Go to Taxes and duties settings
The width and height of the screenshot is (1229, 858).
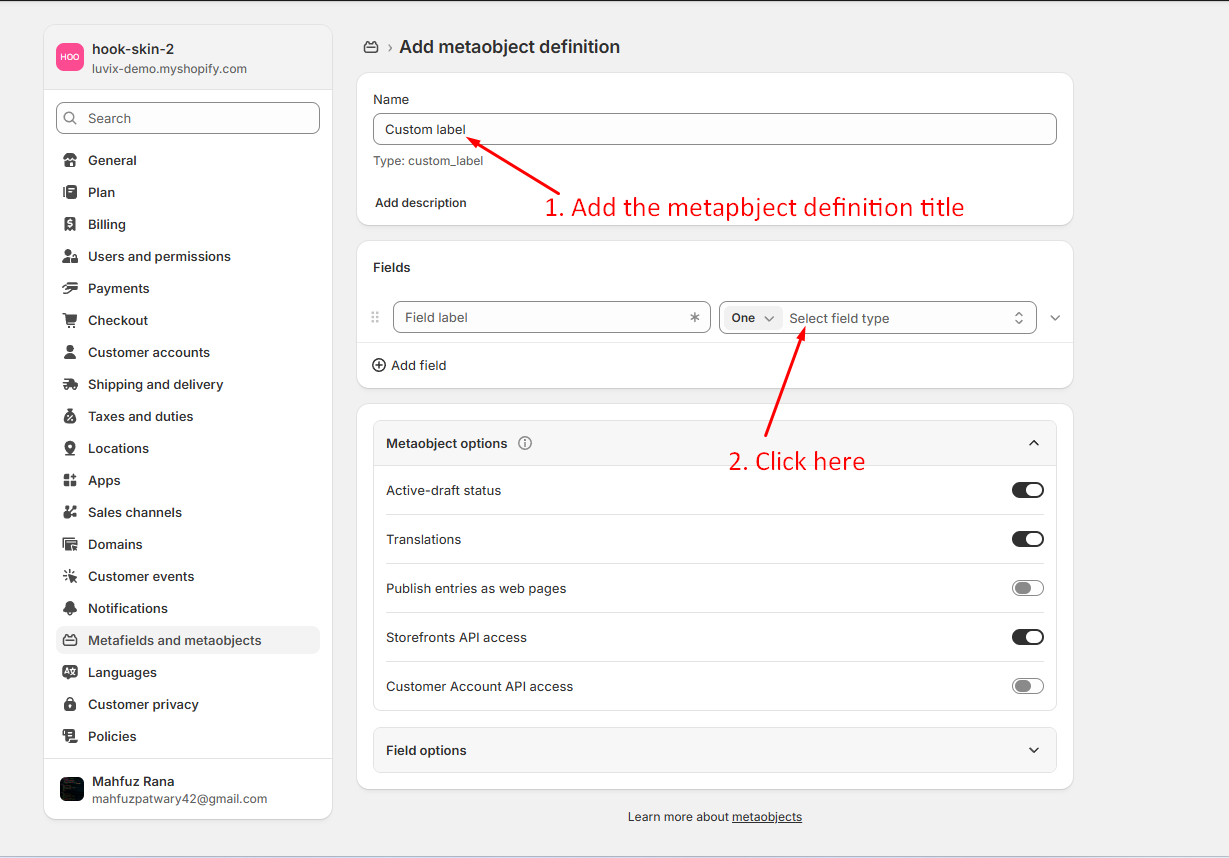pyautogui.click(x=140, y=416)
